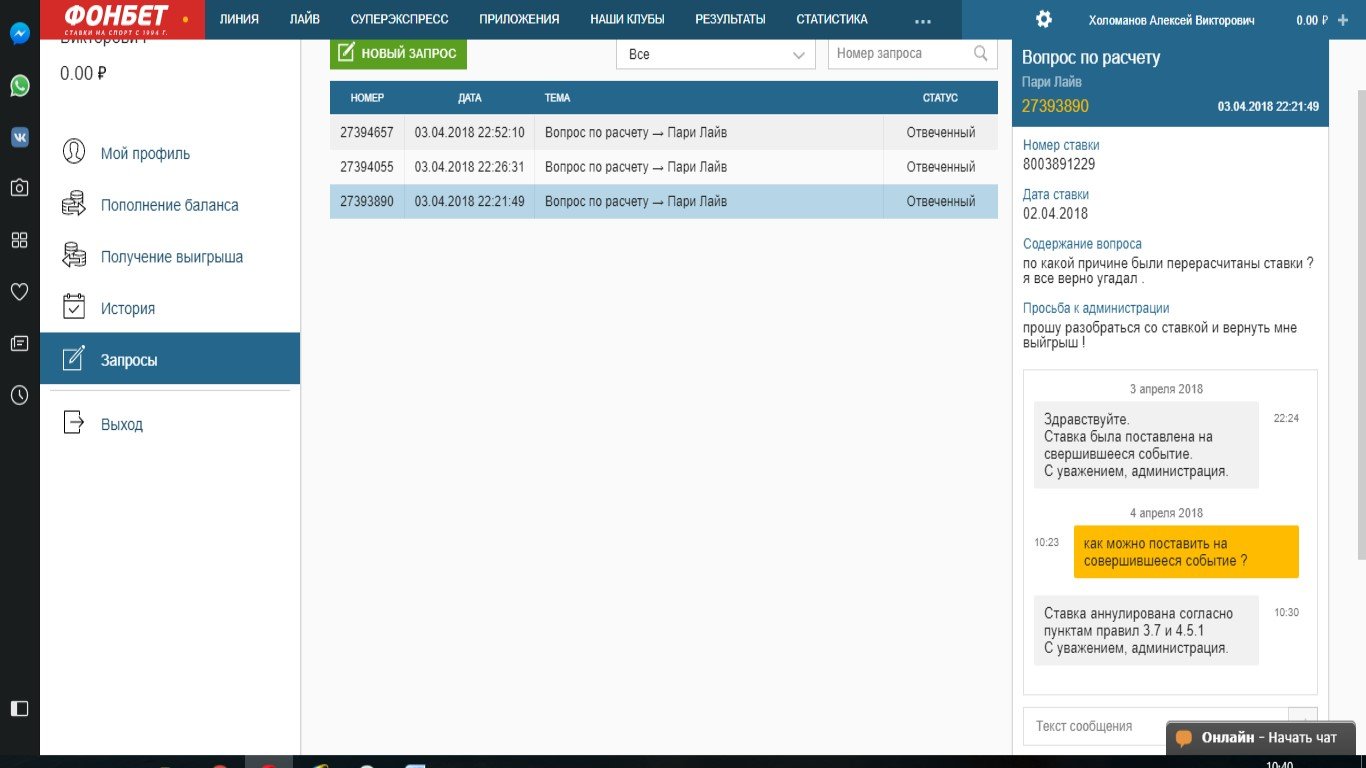Click yellow request number 27393890 in details
Viewport: 1366px width, 768px height.
(1055, 106)
